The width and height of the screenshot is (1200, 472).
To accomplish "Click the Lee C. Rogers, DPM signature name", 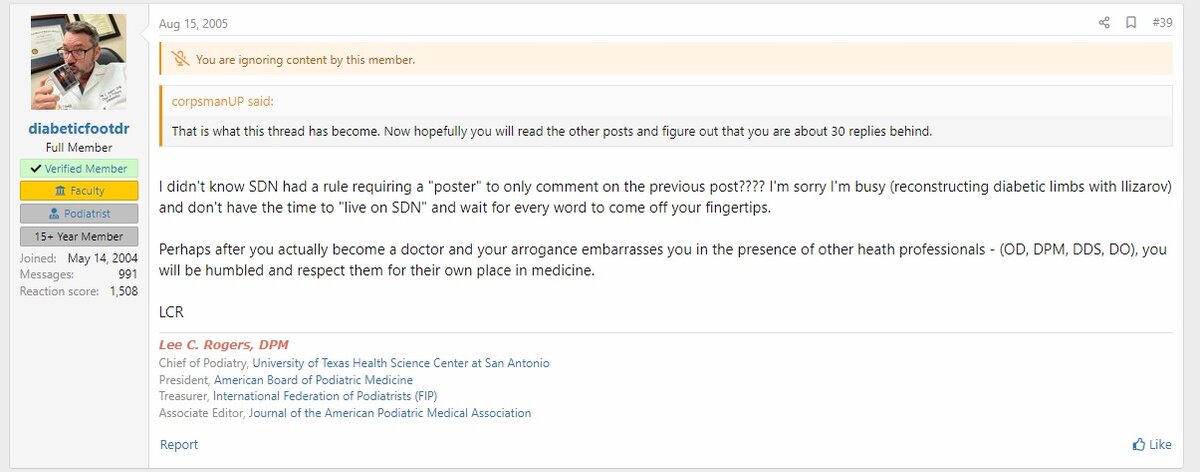I will [x=223, y=345].
